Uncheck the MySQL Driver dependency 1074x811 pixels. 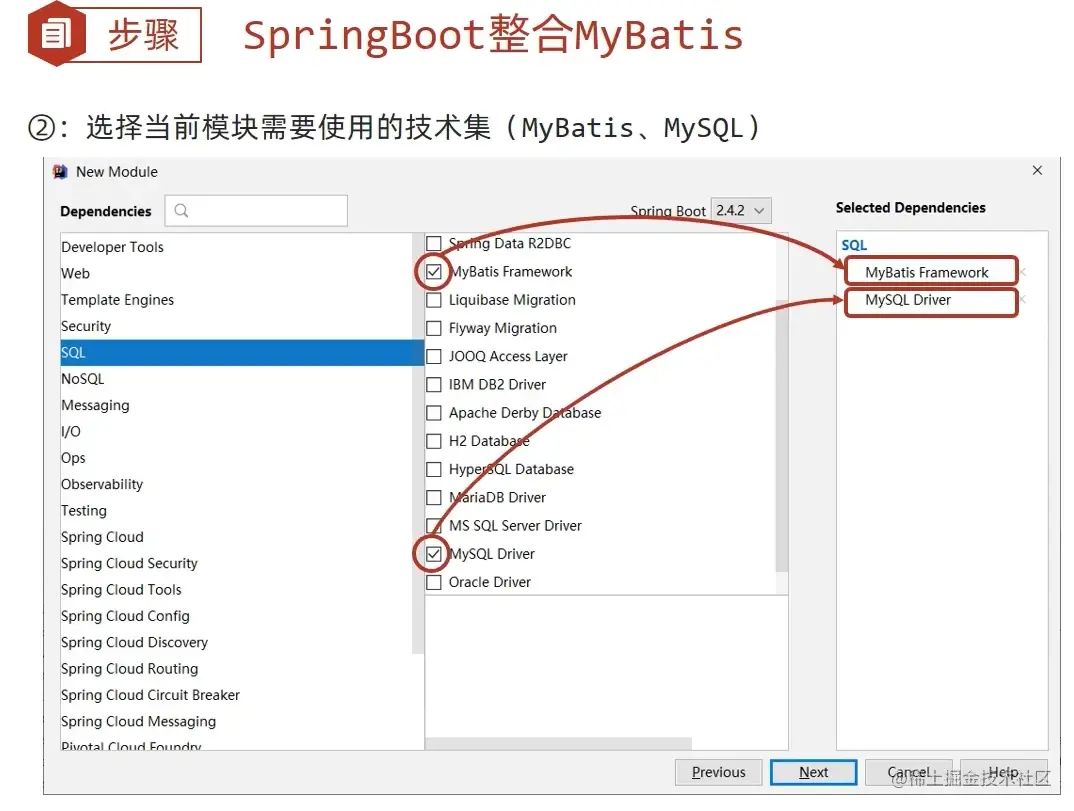point(434,553)
